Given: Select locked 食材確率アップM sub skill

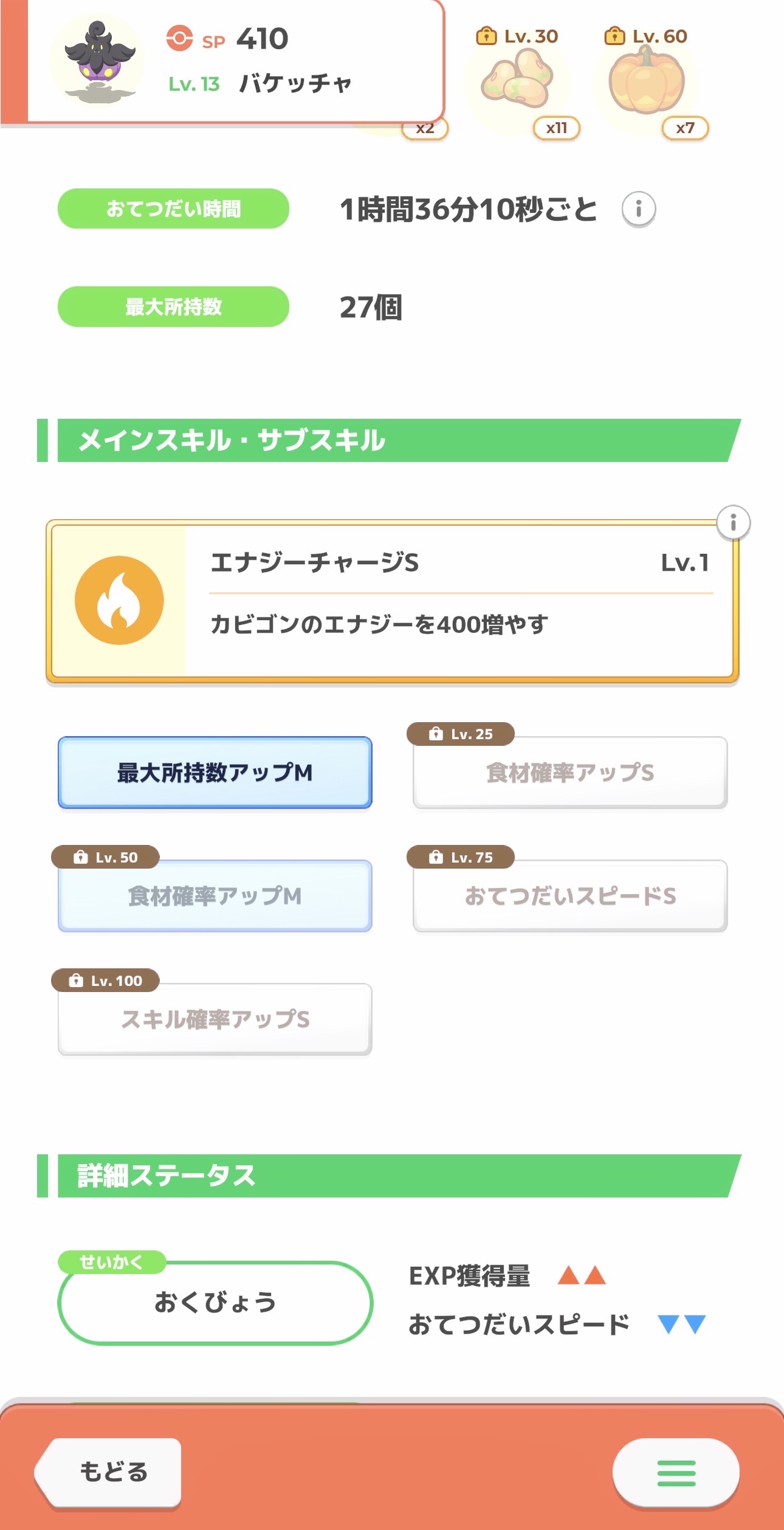Looking at the screenshot, I should tap(215, 896).
